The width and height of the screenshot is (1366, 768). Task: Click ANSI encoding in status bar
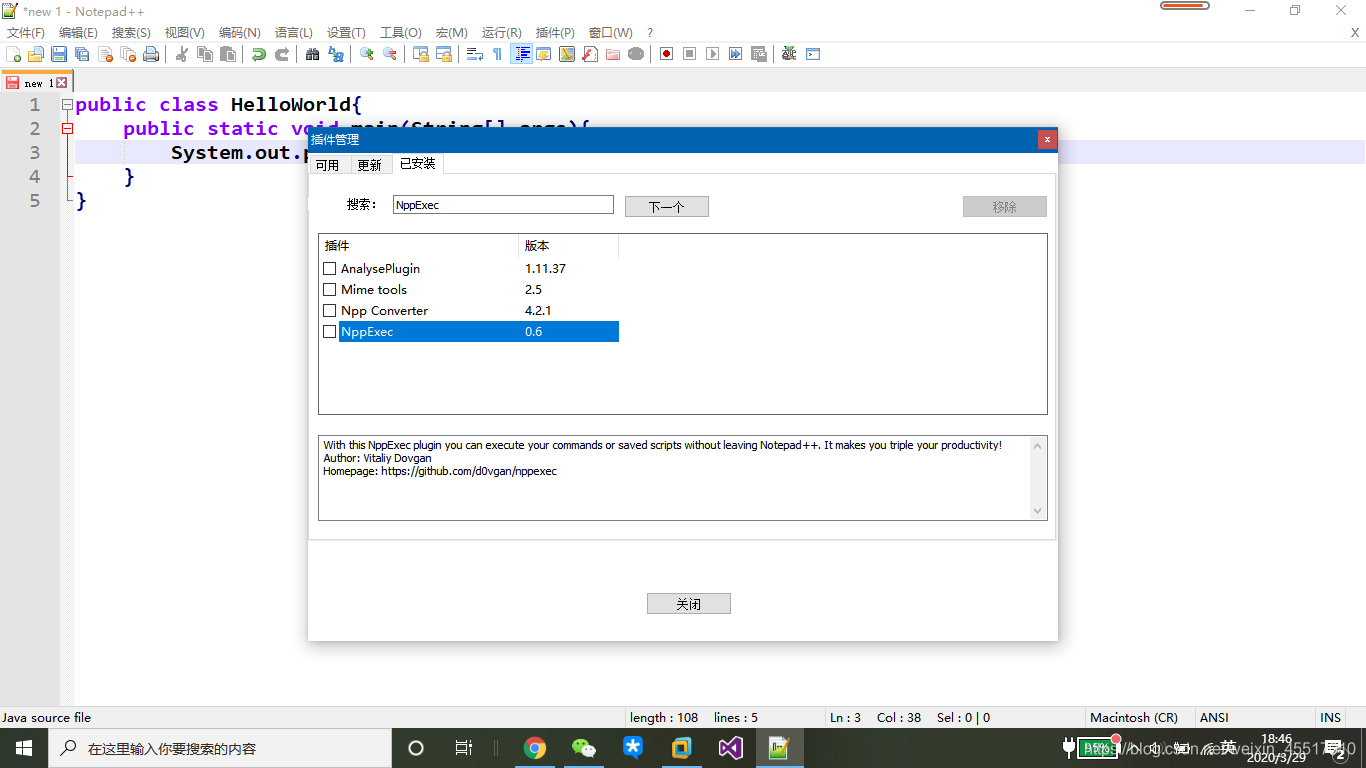coord(1214,718)
